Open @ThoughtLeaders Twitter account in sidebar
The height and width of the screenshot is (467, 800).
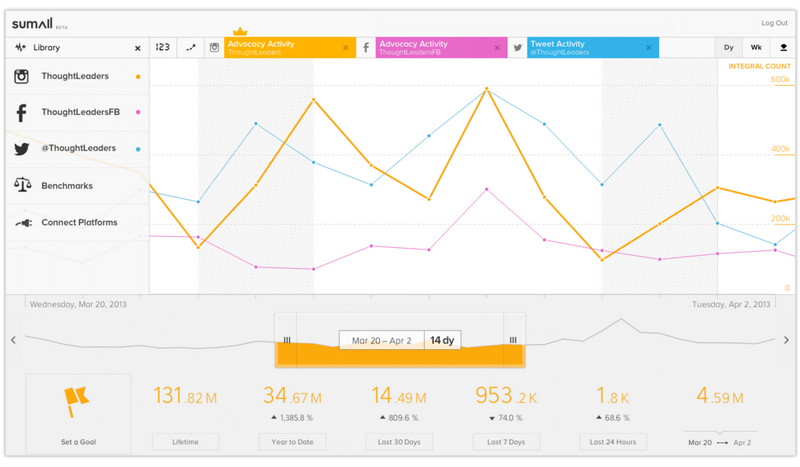[78, 149]
